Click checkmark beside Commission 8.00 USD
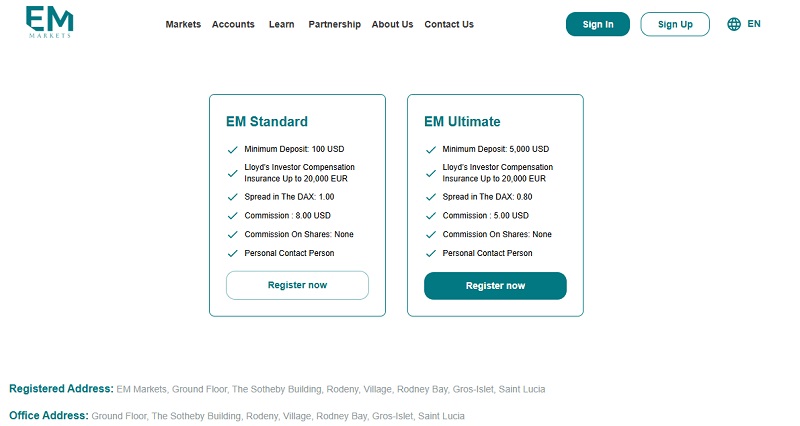800x426 pixels. [233, 216]
